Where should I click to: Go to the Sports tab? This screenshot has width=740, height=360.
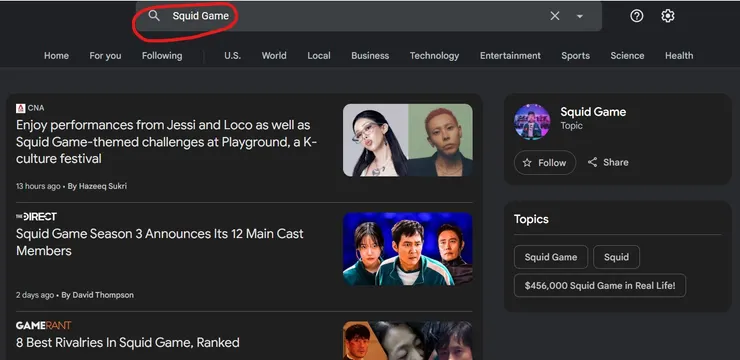click(x=575, y=56)
